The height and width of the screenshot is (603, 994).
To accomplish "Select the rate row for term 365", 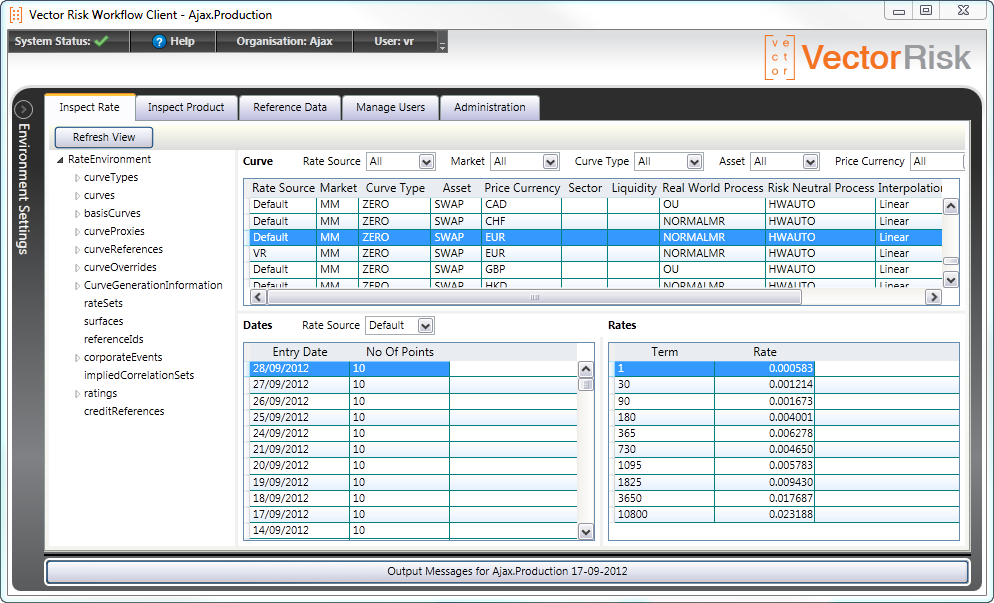I will pos(786,433).
